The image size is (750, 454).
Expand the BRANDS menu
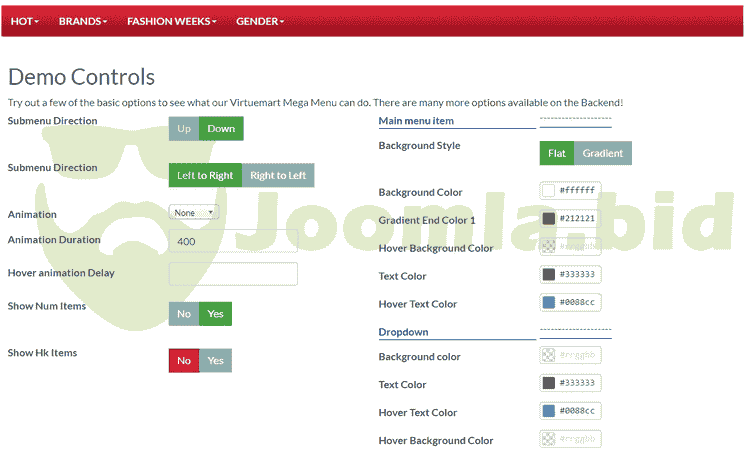82,21
